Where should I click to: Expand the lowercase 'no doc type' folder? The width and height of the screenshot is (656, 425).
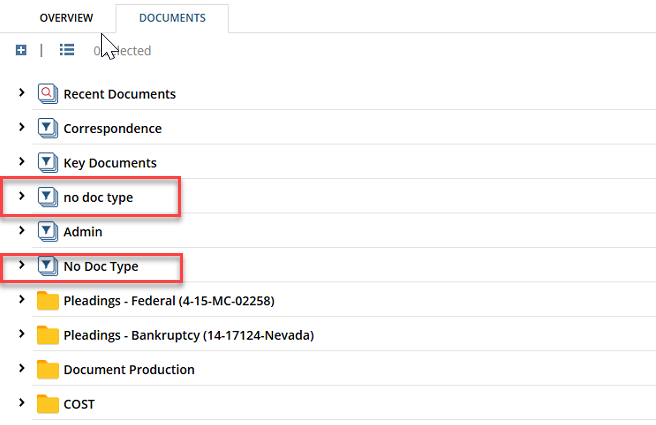pyautogui.click(x=21, y=197)
